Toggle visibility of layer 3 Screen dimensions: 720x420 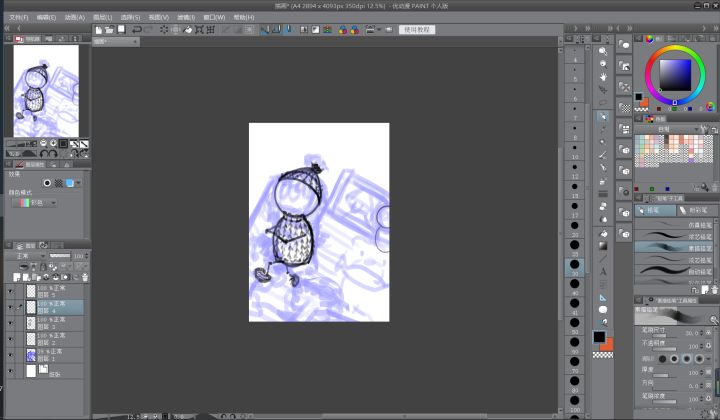pos(10,323)
